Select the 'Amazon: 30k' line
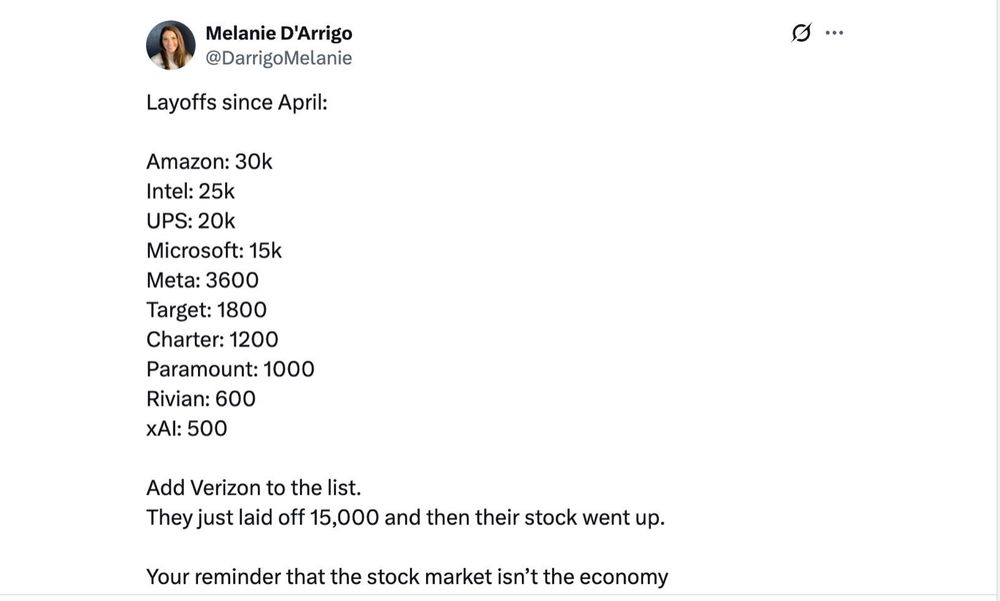 pos(209,162)
